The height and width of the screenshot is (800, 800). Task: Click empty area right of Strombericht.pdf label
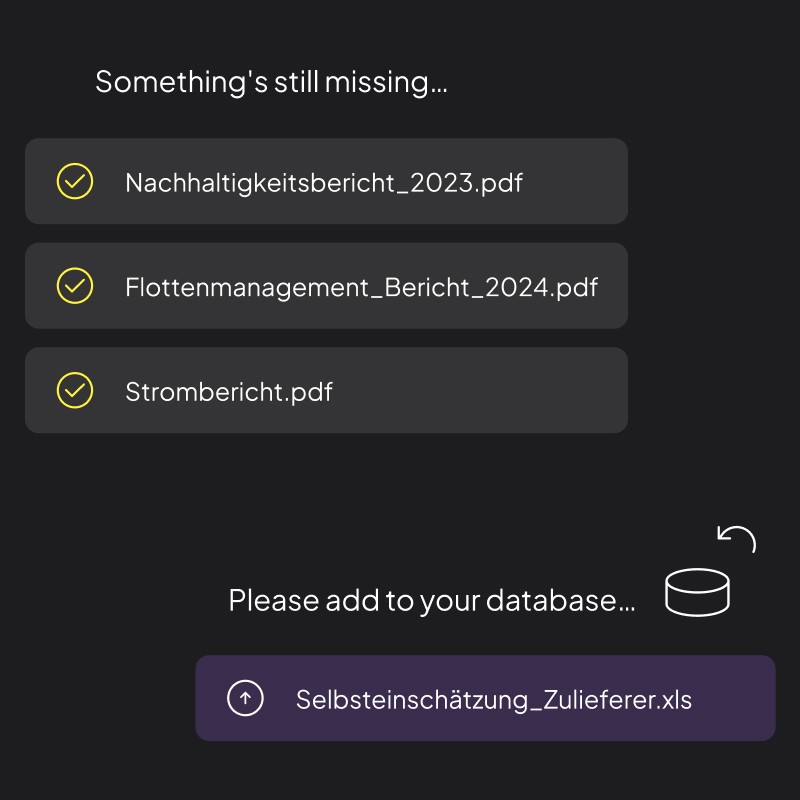pos(480,390)
